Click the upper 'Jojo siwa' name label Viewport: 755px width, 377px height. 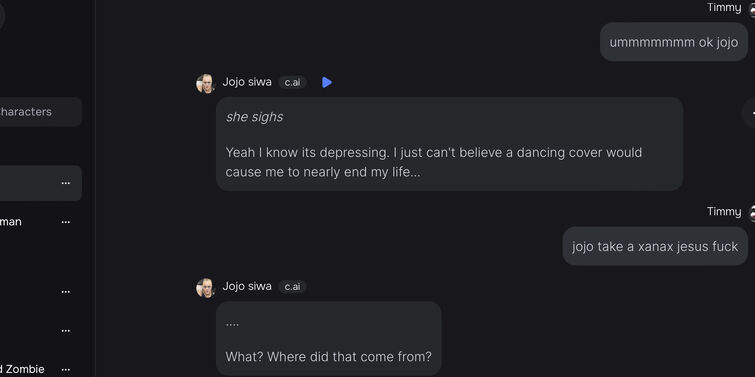(247, 82)
